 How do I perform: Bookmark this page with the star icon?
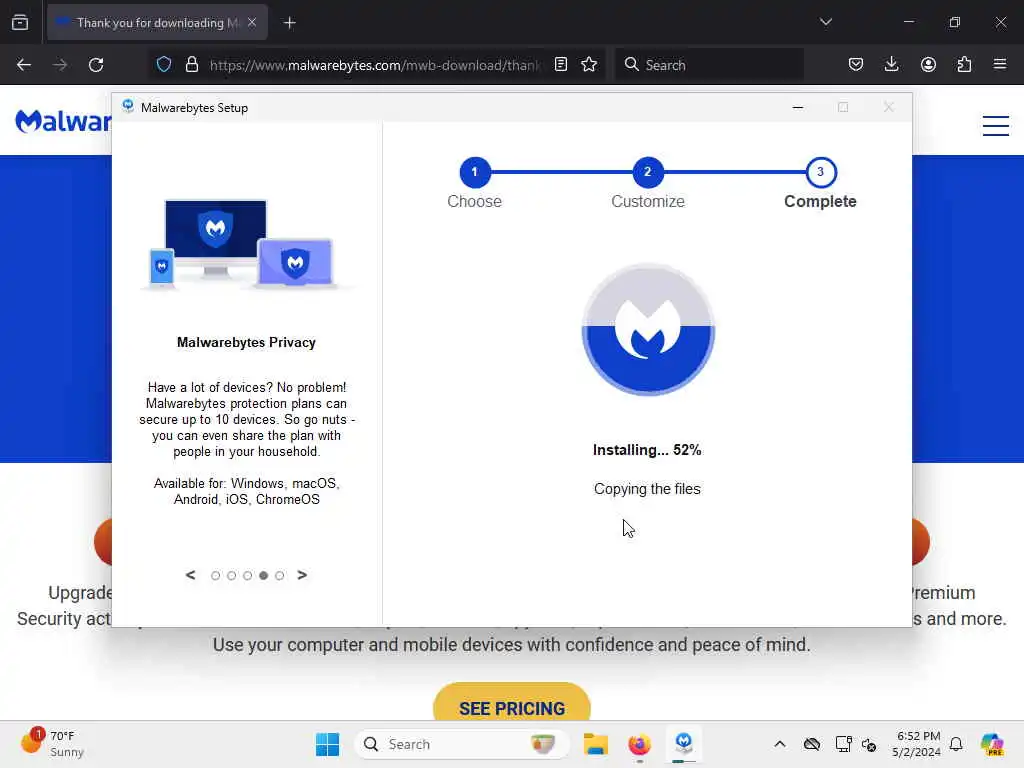click(589, 64)
